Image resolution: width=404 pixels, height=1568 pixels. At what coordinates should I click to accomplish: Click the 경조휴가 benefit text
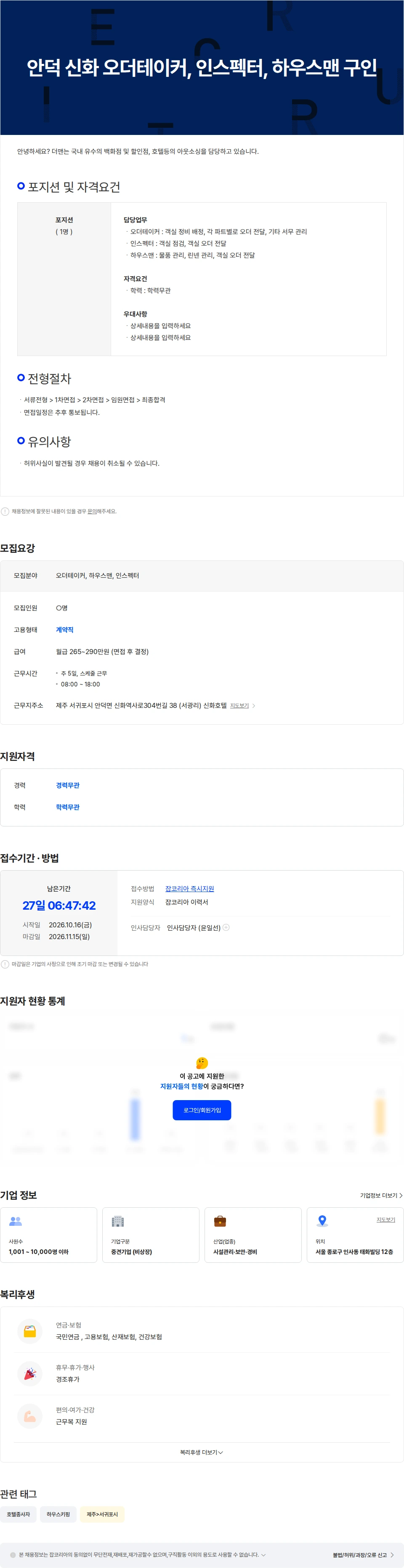[68, 1379]
